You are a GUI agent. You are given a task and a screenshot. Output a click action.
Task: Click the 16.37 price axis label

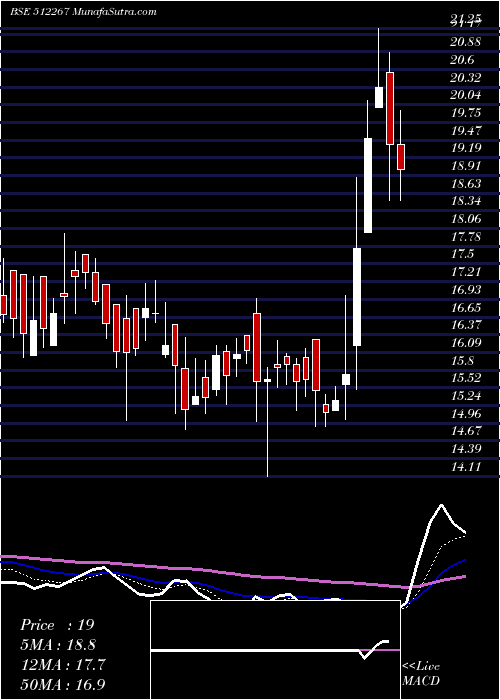tap(466, 325)
